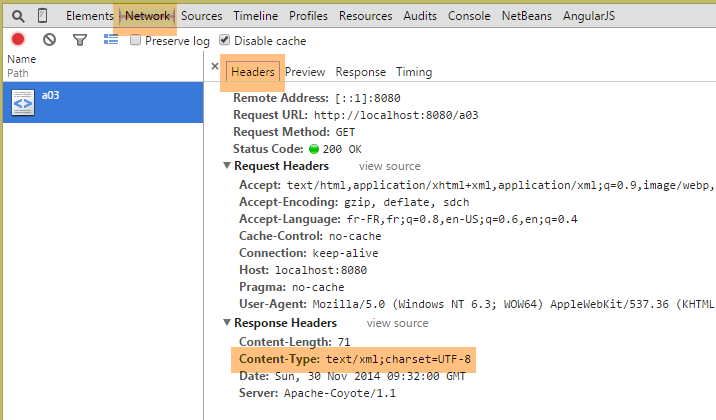
Task: Open the network filter funnel icon
Action: (80, 40)
